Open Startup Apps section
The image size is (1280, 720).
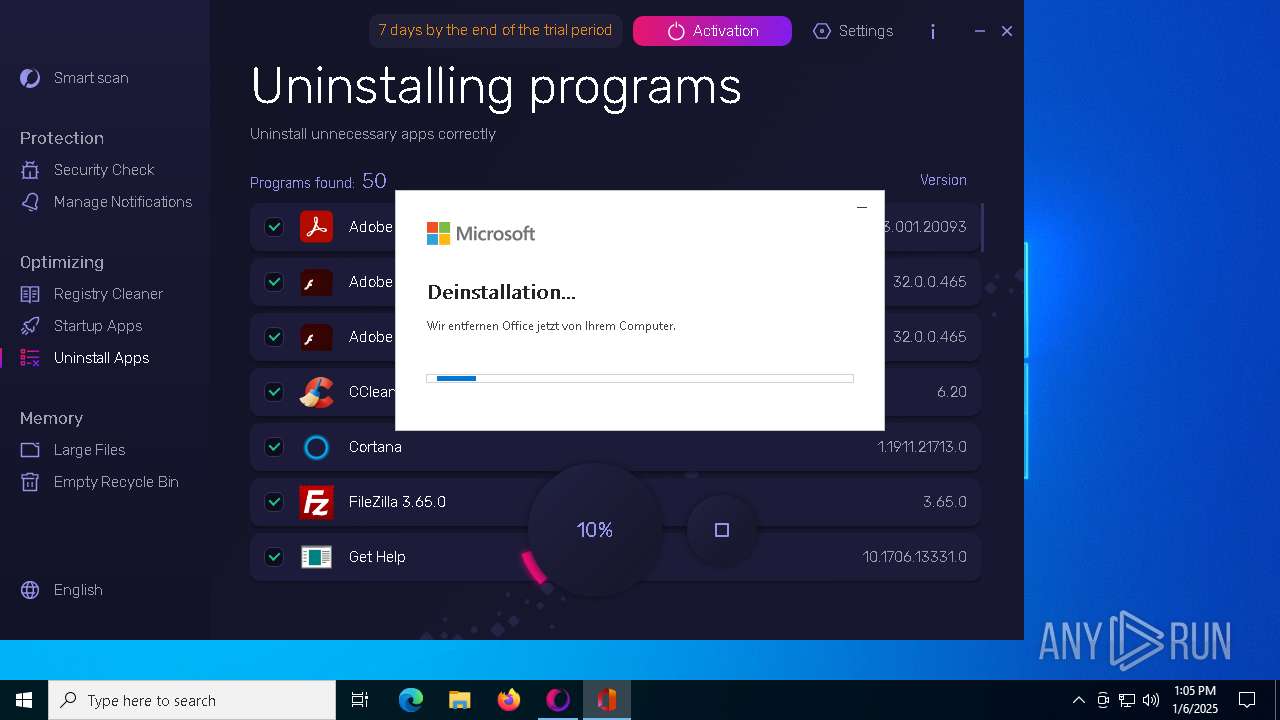coord(98,326)
